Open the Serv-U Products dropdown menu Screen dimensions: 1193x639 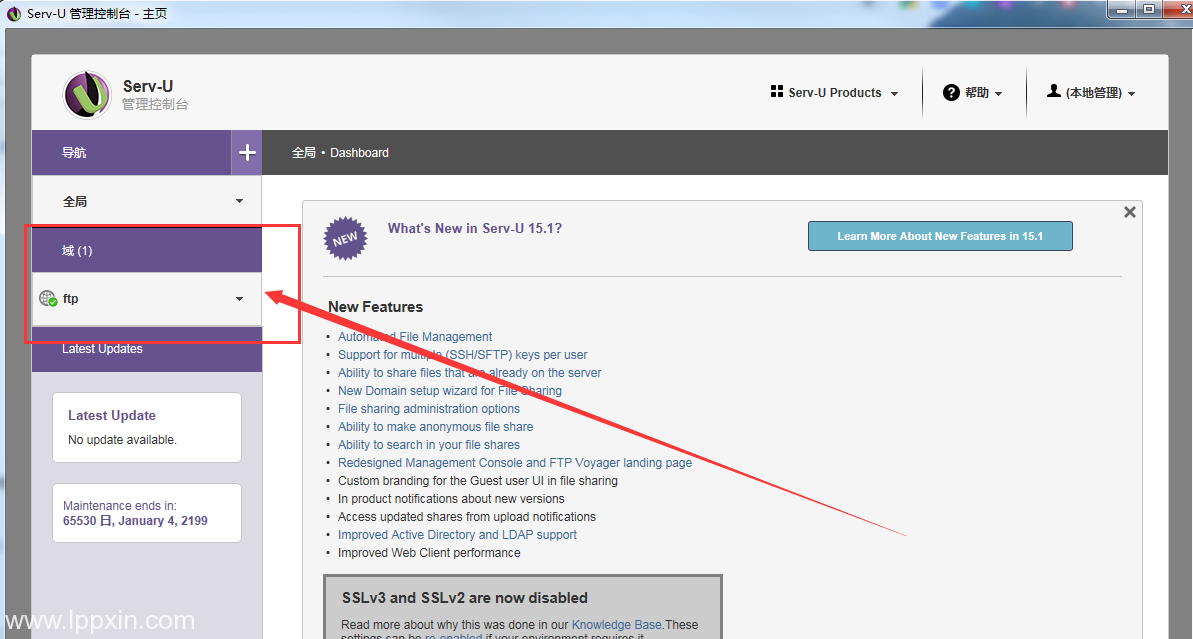point(835,93)
